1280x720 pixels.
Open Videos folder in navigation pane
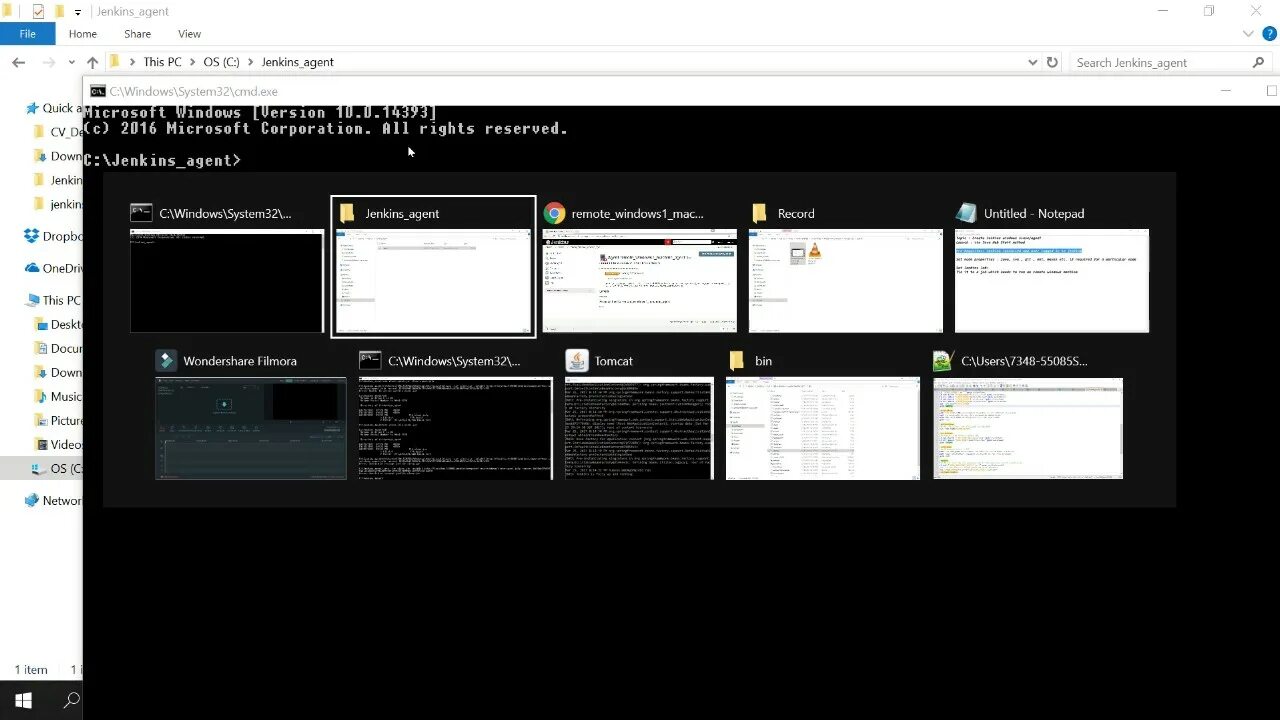(x=58, y=445)
